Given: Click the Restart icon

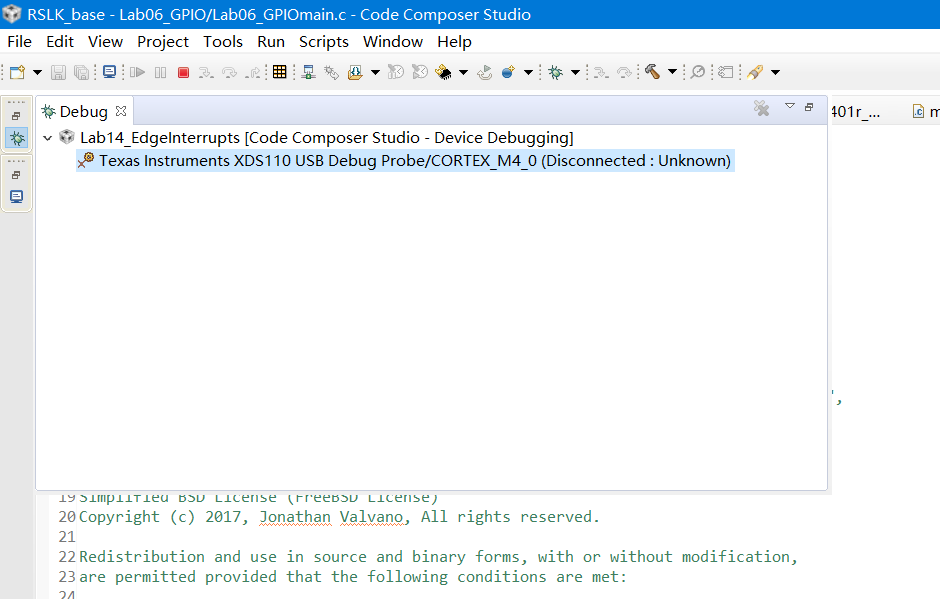Looking at the screenshot, I should [484, 73].
